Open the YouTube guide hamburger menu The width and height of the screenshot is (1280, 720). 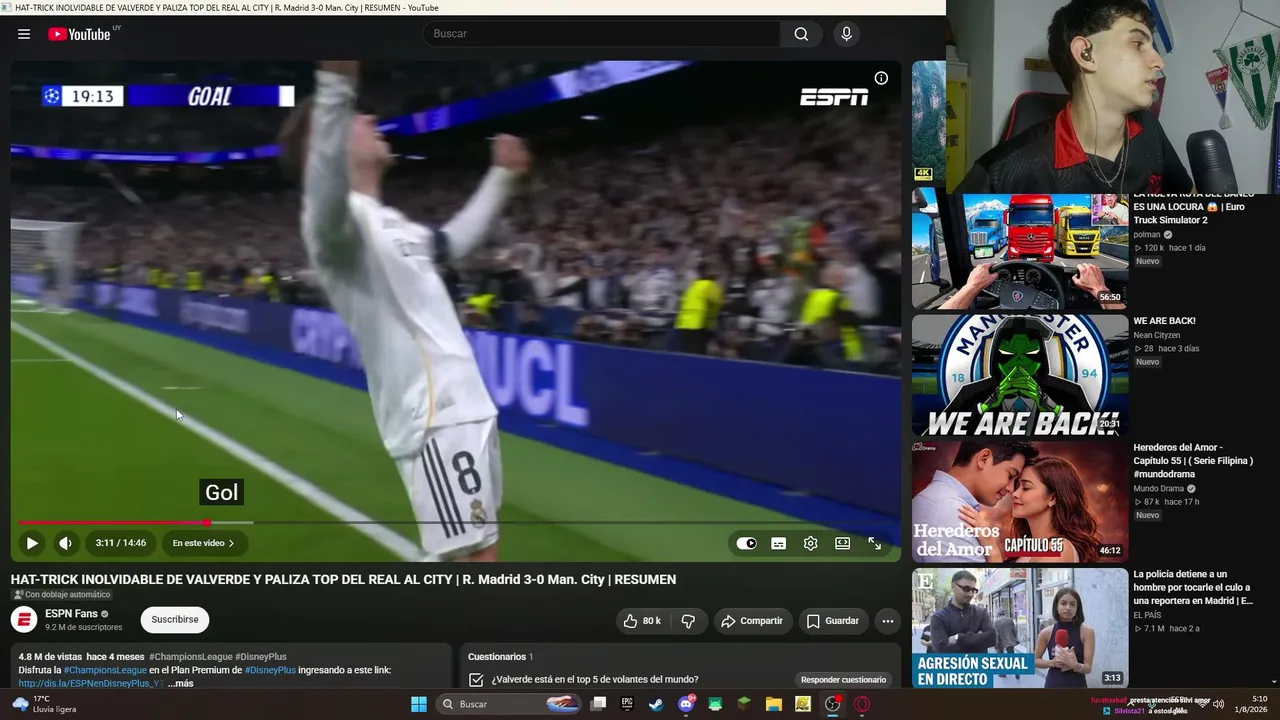click(x=24, y=34)
